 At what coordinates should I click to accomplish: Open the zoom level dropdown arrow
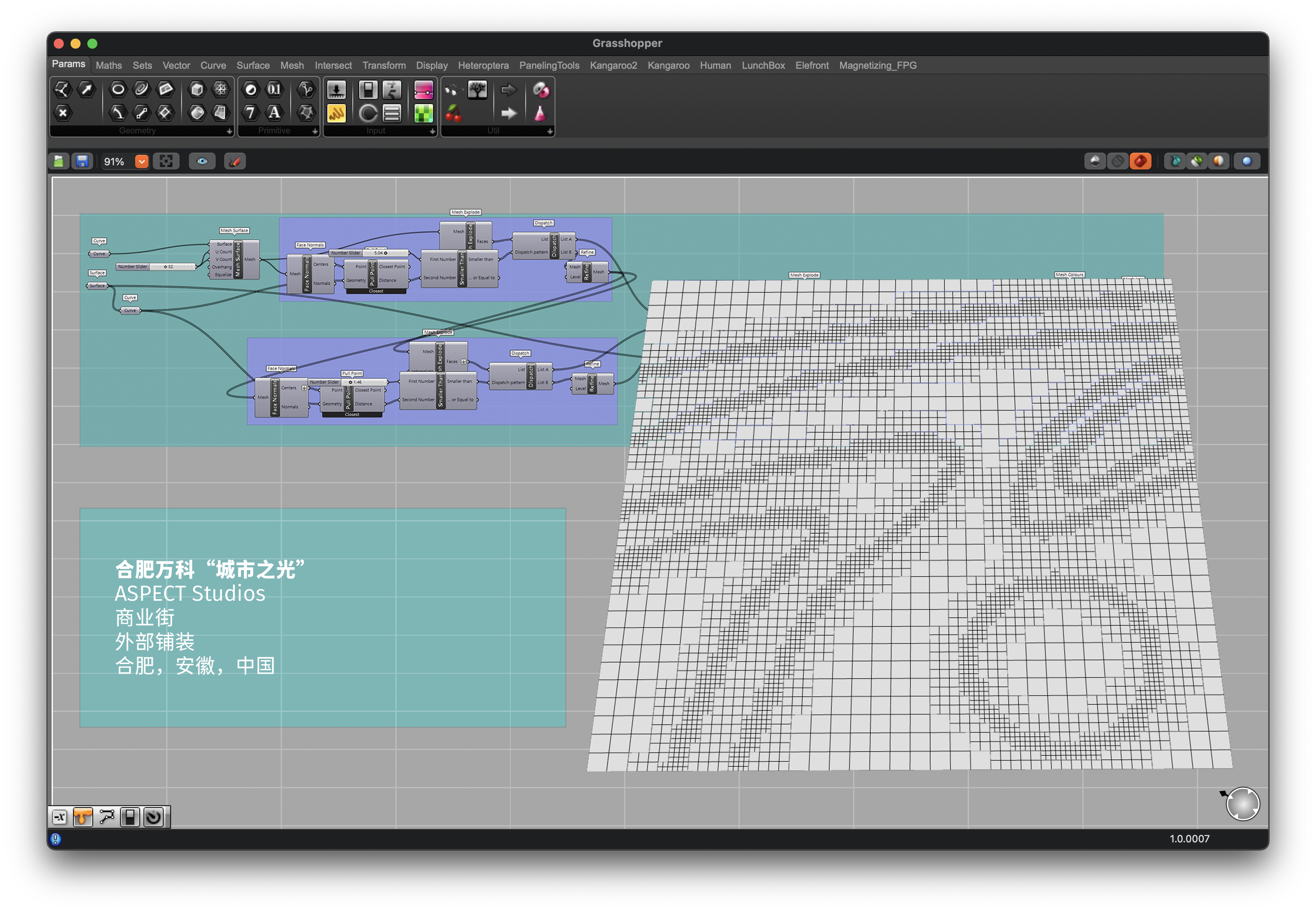pyautogui.click(x=141, y=162)
